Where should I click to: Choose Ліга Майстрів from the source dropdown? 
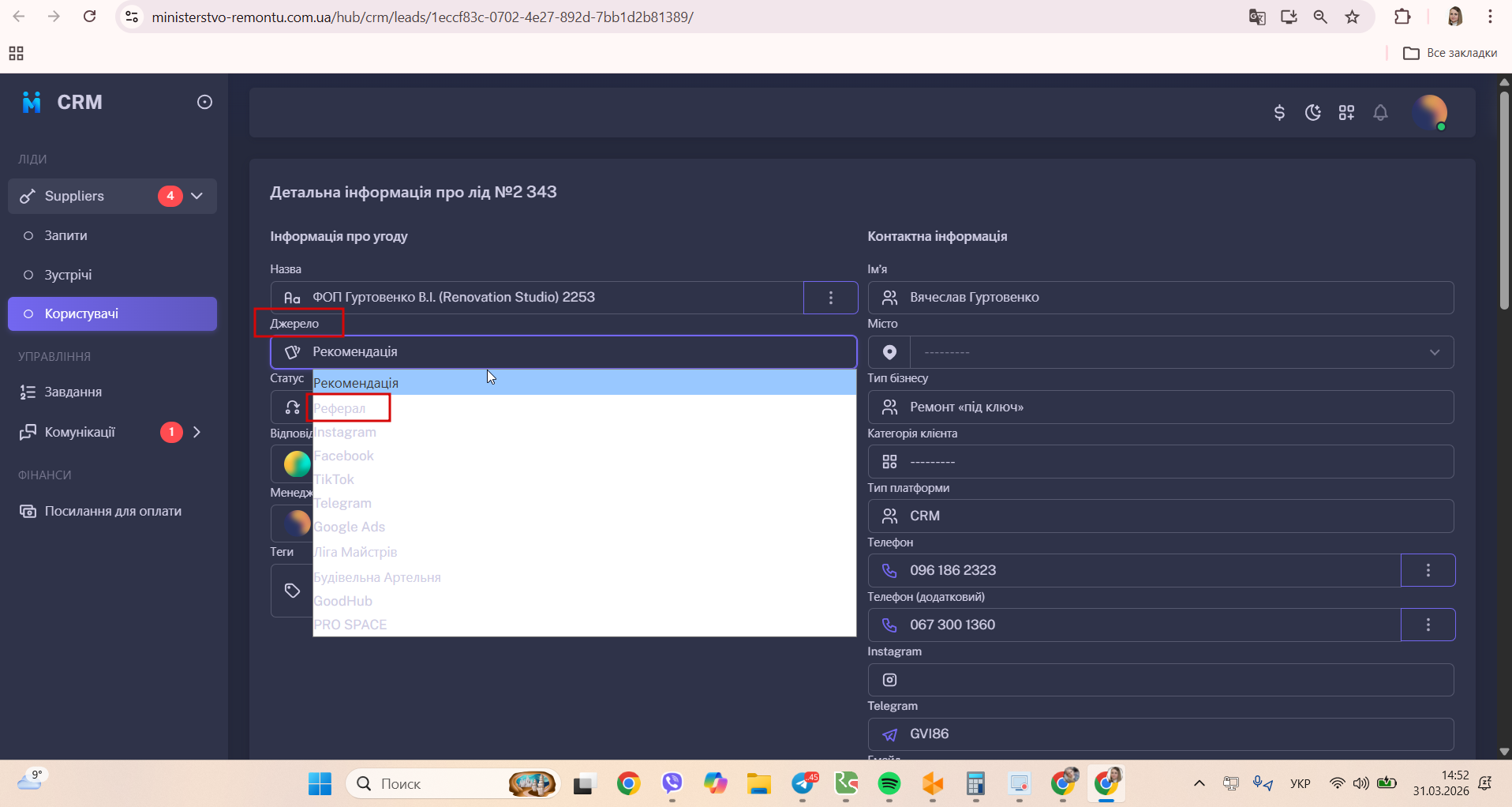click(585, 552)
